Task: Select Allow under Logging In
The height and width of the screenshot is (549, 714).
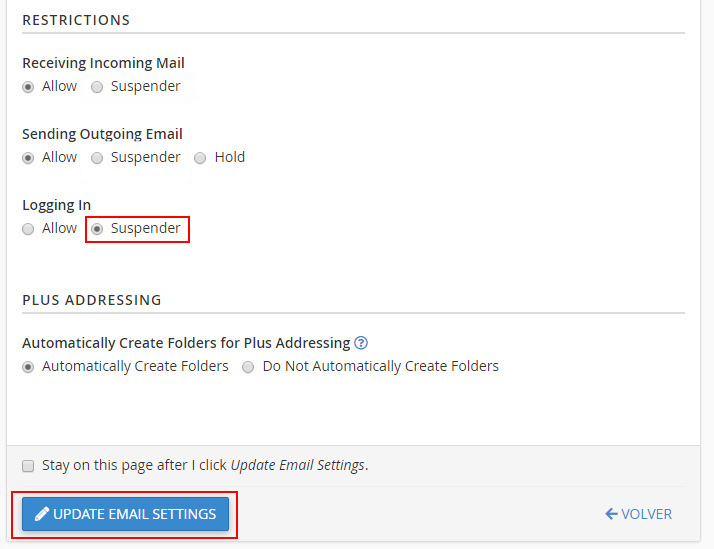Action: [28, 229]
